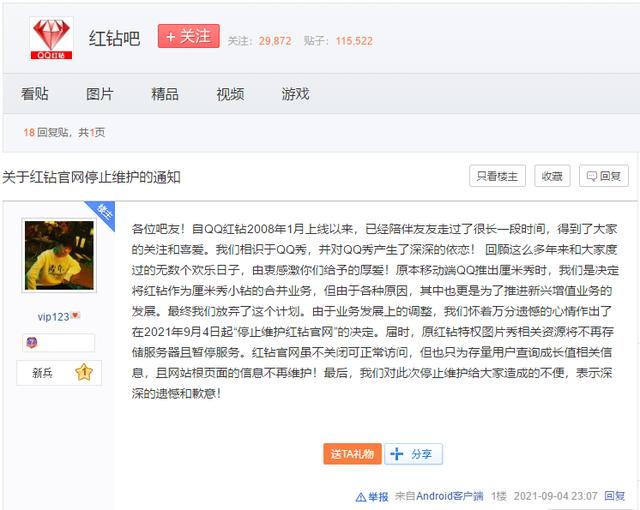Go to the 视频 tab
Screen dimensions: 640x510
[230, 94]
